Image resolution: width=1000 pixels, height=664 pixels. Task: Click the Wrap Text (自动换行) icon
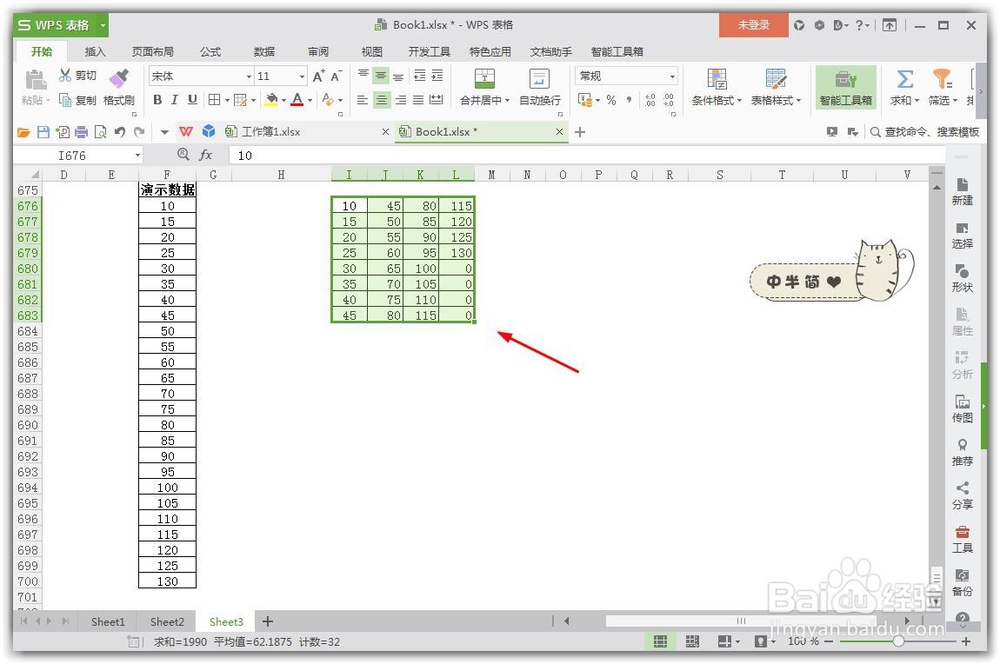click(540, 80)
